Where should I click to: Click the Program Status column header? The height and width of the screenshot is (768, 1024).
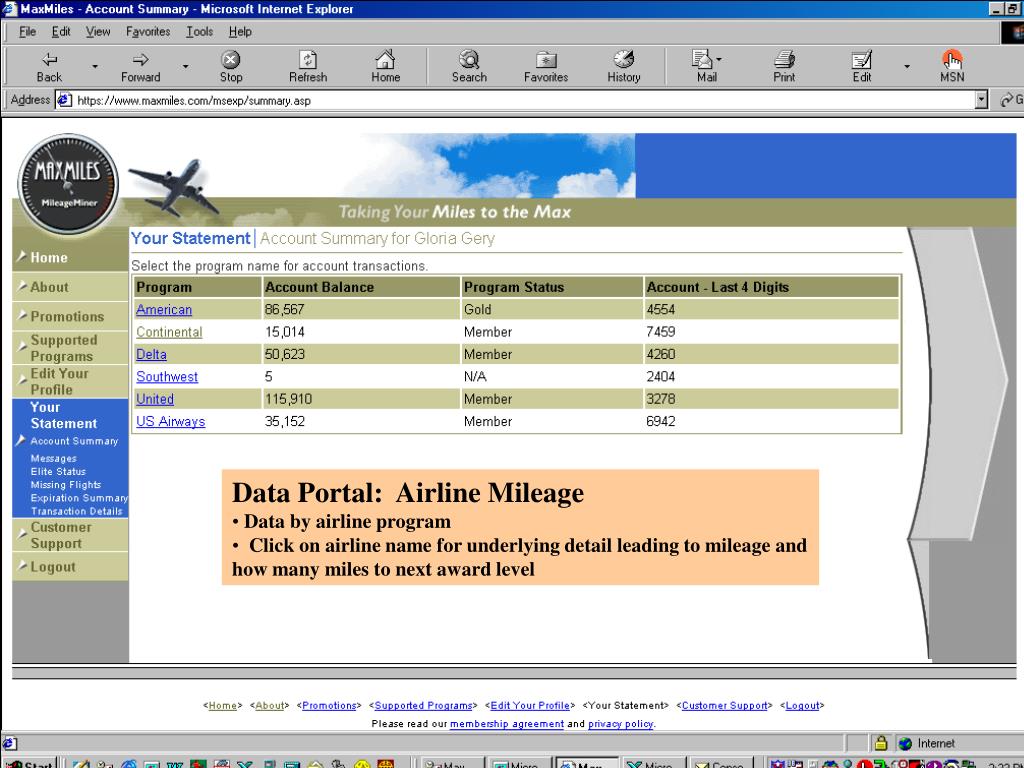pos(552,287)
